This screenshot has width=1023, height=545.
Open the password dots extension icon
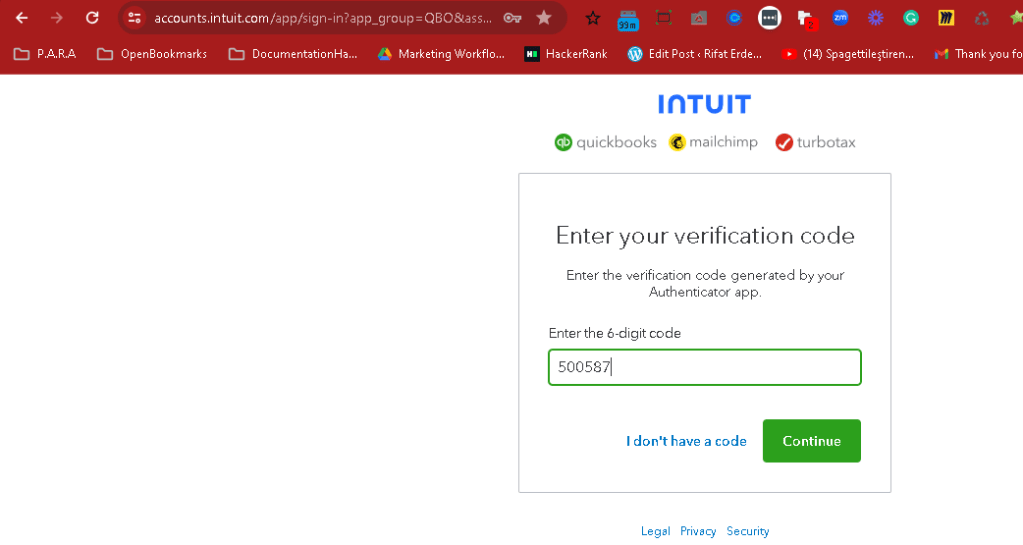tap(769, 18)
